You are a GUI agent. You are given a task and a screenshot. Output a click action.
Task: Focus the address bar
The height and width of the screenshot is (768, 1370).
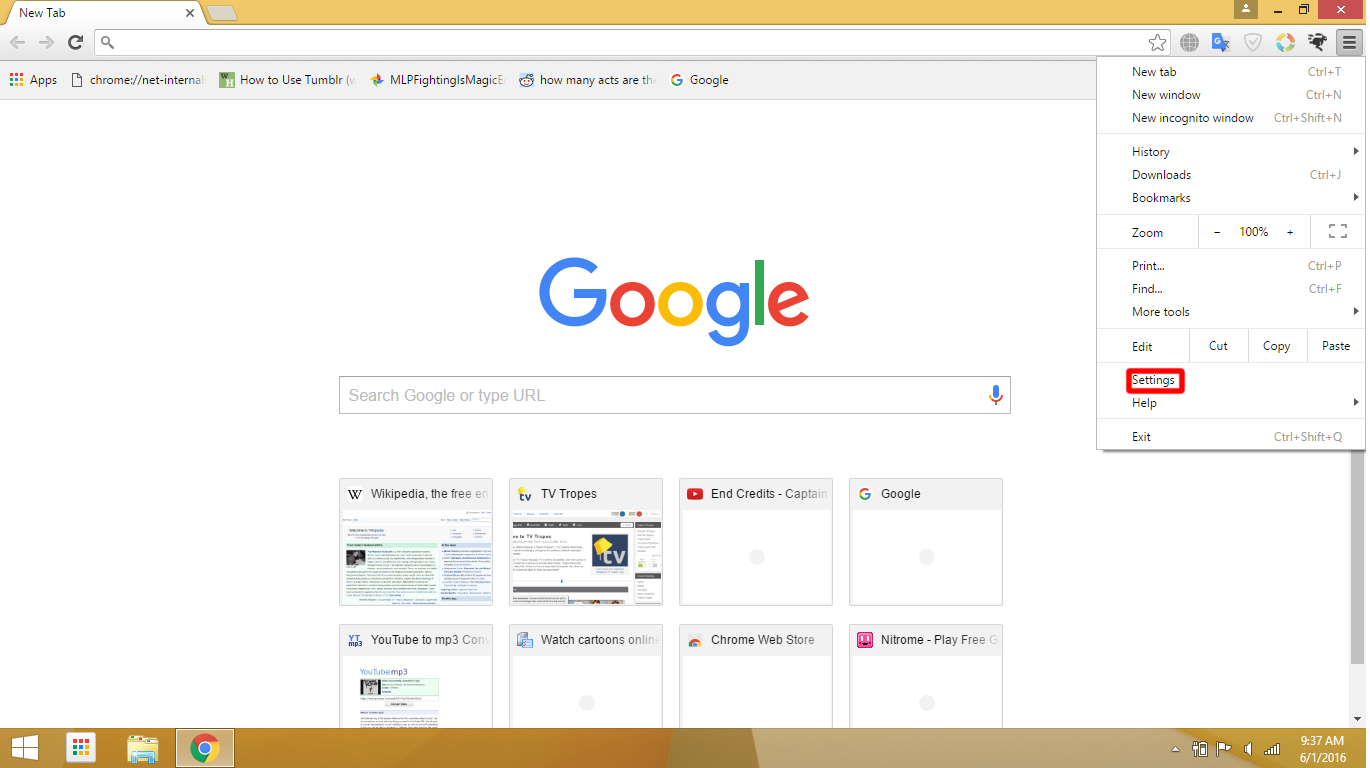(x=632, y=42)
